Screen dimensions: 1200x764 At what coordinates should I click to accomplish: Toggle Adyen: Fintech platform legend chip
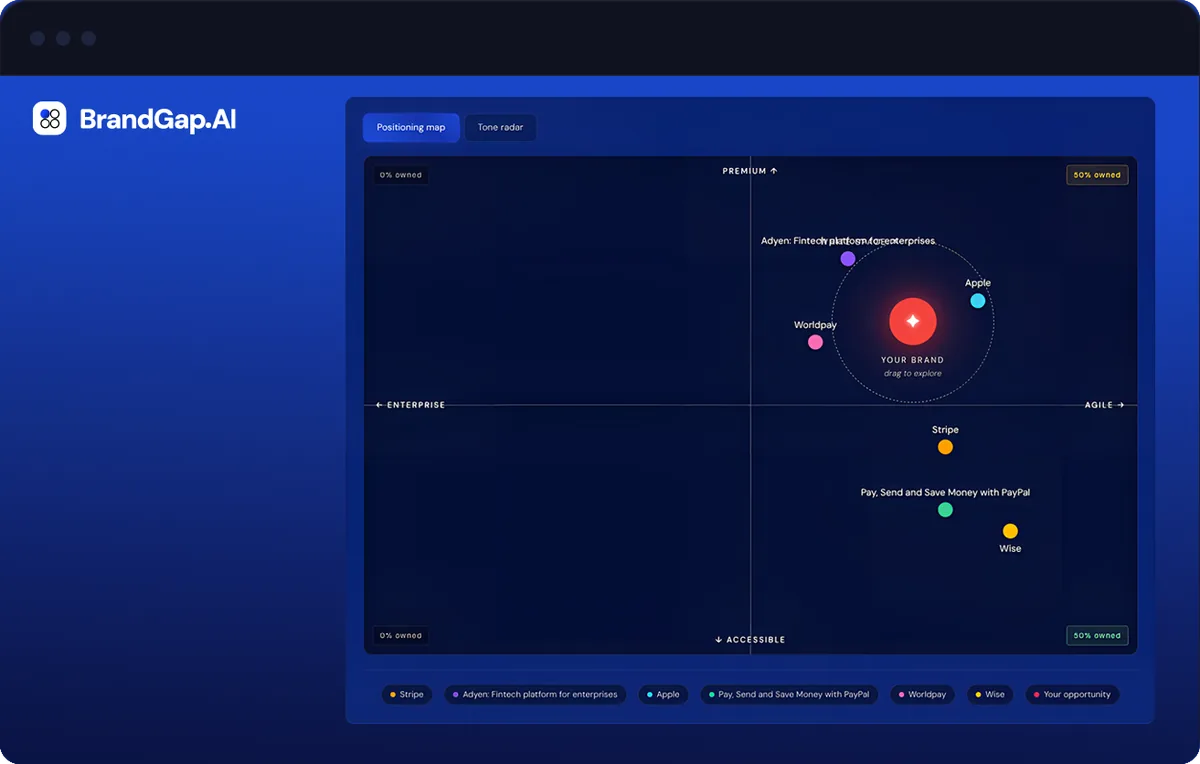[535, 694]
